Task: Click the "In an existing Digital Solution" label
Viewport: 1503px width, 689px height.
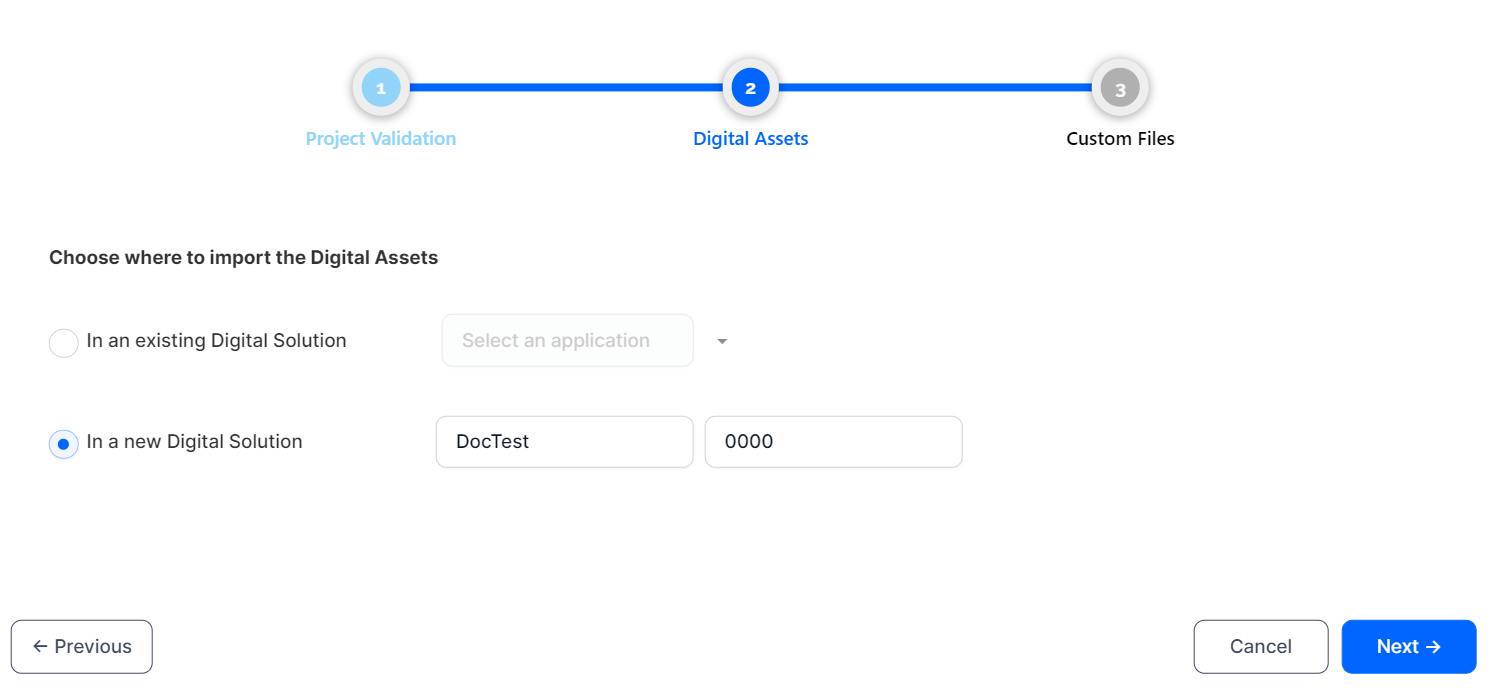Action: click(x=216, y=341)
